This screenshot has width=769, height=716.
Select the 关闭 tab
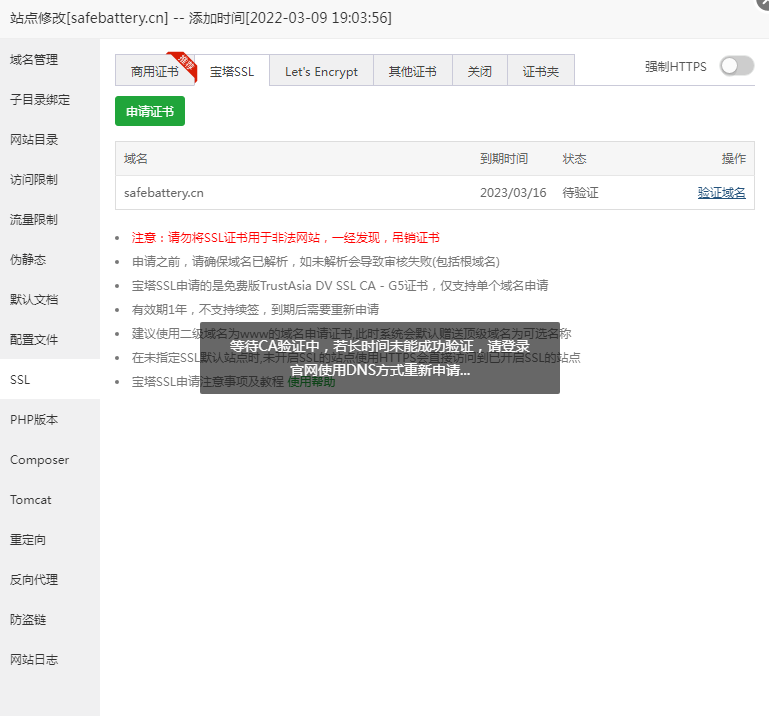tap(480, 72)
